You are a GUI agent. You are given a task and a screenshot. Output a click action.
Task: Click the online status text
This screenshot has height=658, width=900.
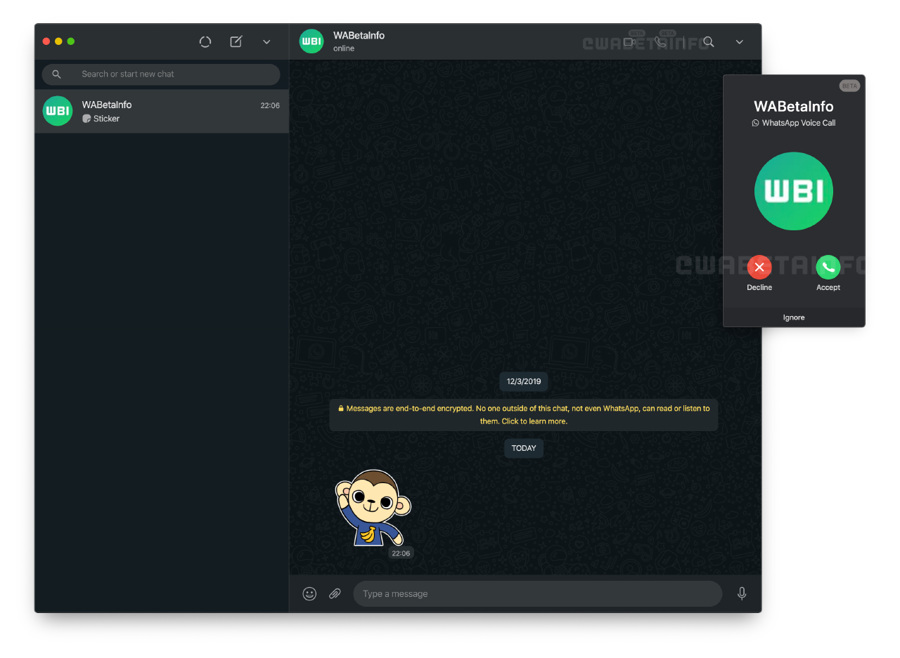(344, 49)
